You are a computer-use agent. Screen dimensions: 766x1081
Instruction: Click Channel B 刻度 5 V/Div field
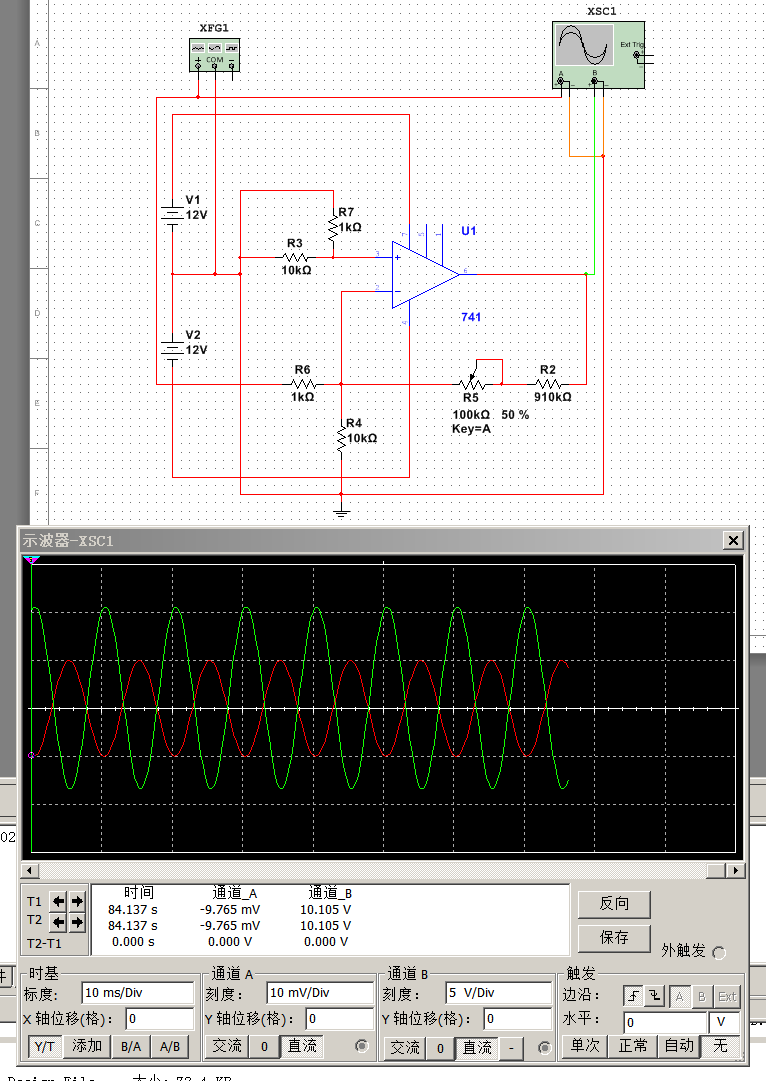pos(498,993)
